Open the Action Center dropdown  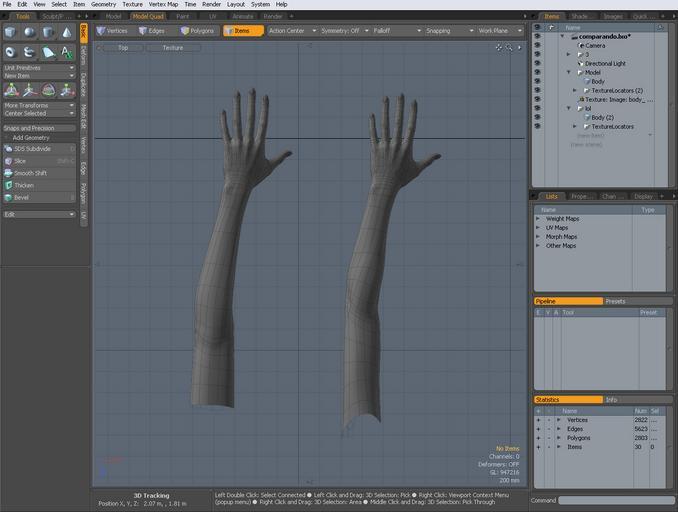click(289, 31)
